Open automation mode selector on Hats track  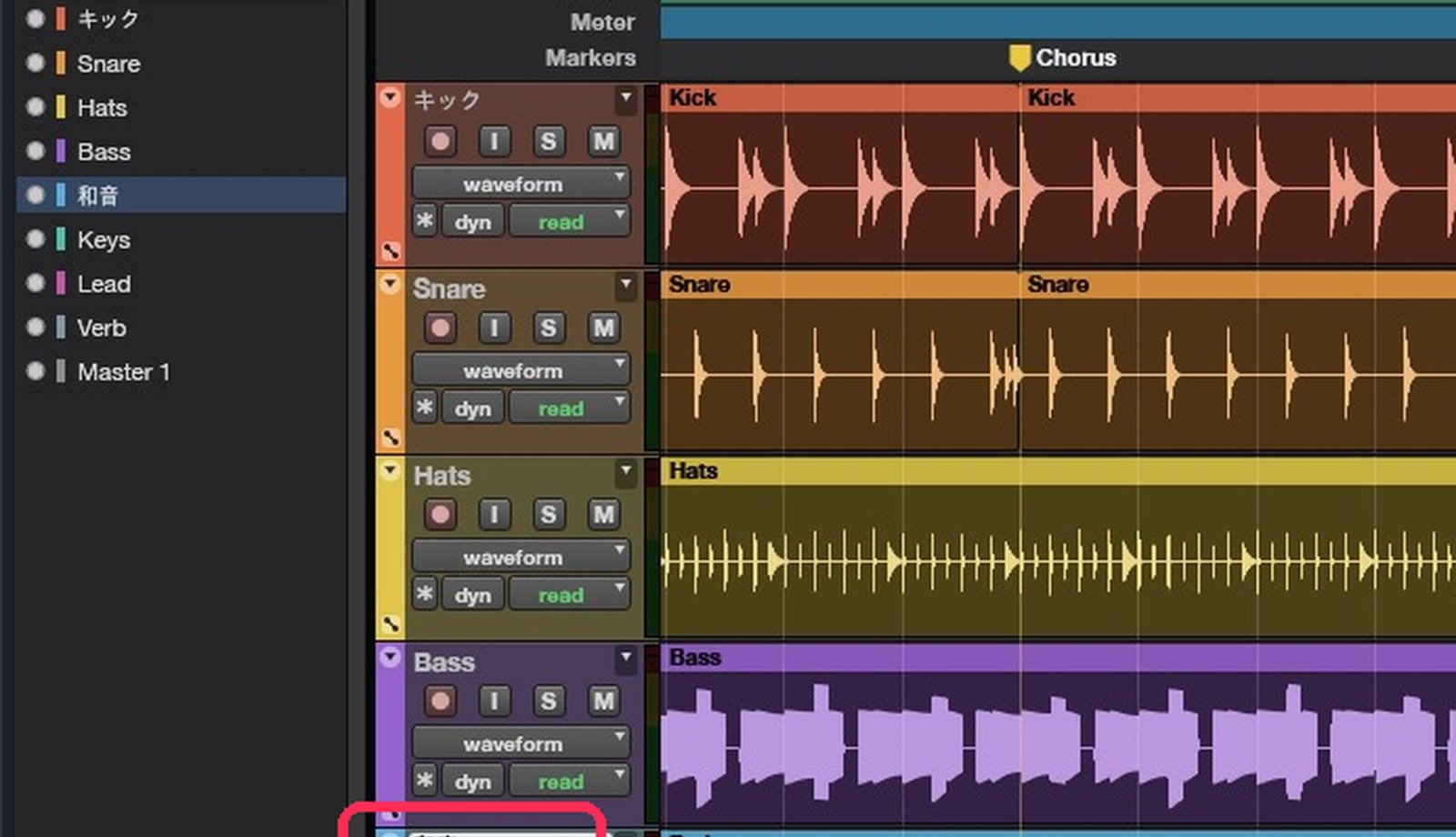pyautogui.click(x=569, y=595)
